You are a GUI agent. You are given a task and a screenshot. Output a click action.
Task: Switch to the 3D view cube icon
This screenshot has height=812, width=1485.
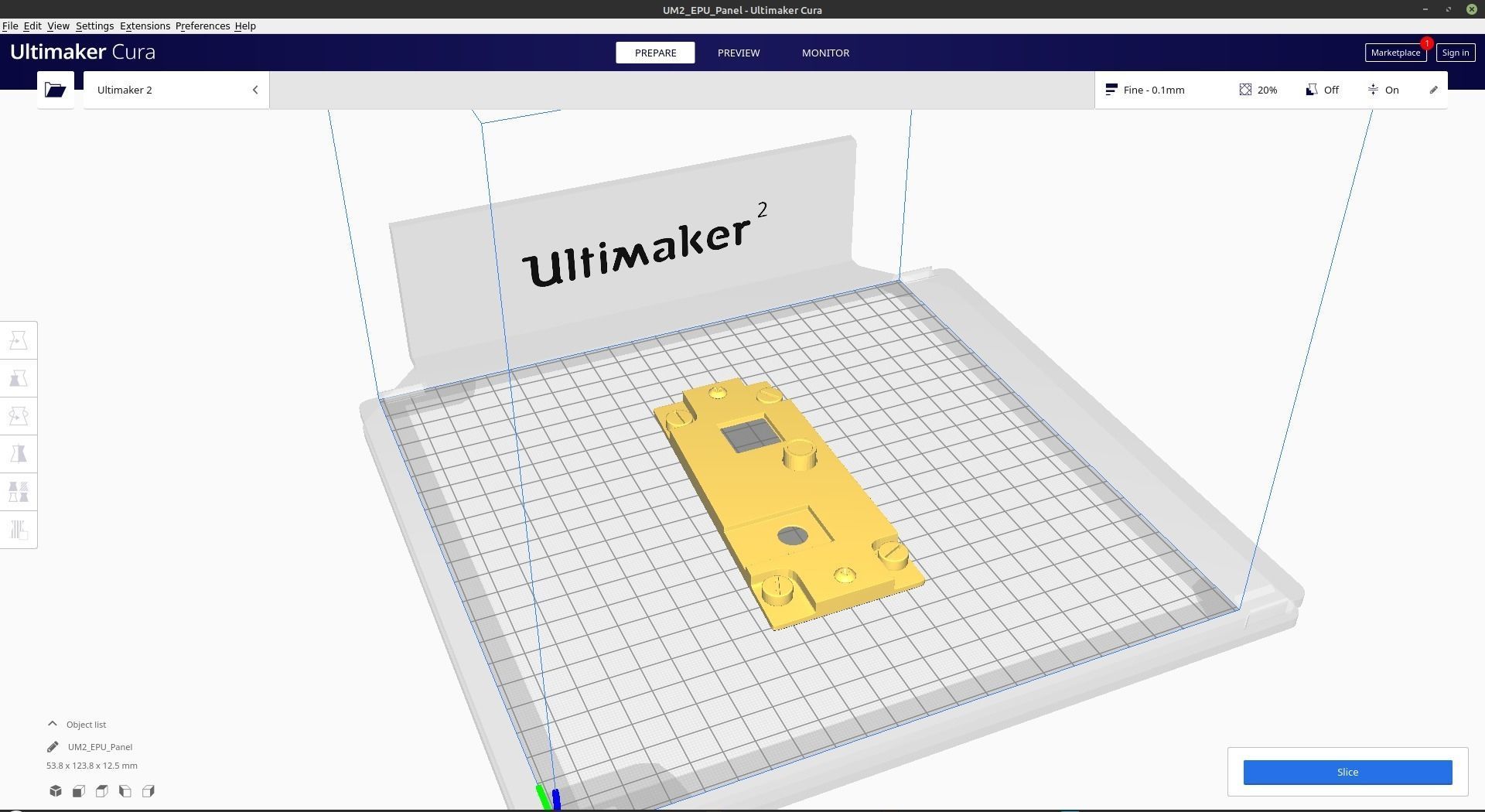(56, 791)
